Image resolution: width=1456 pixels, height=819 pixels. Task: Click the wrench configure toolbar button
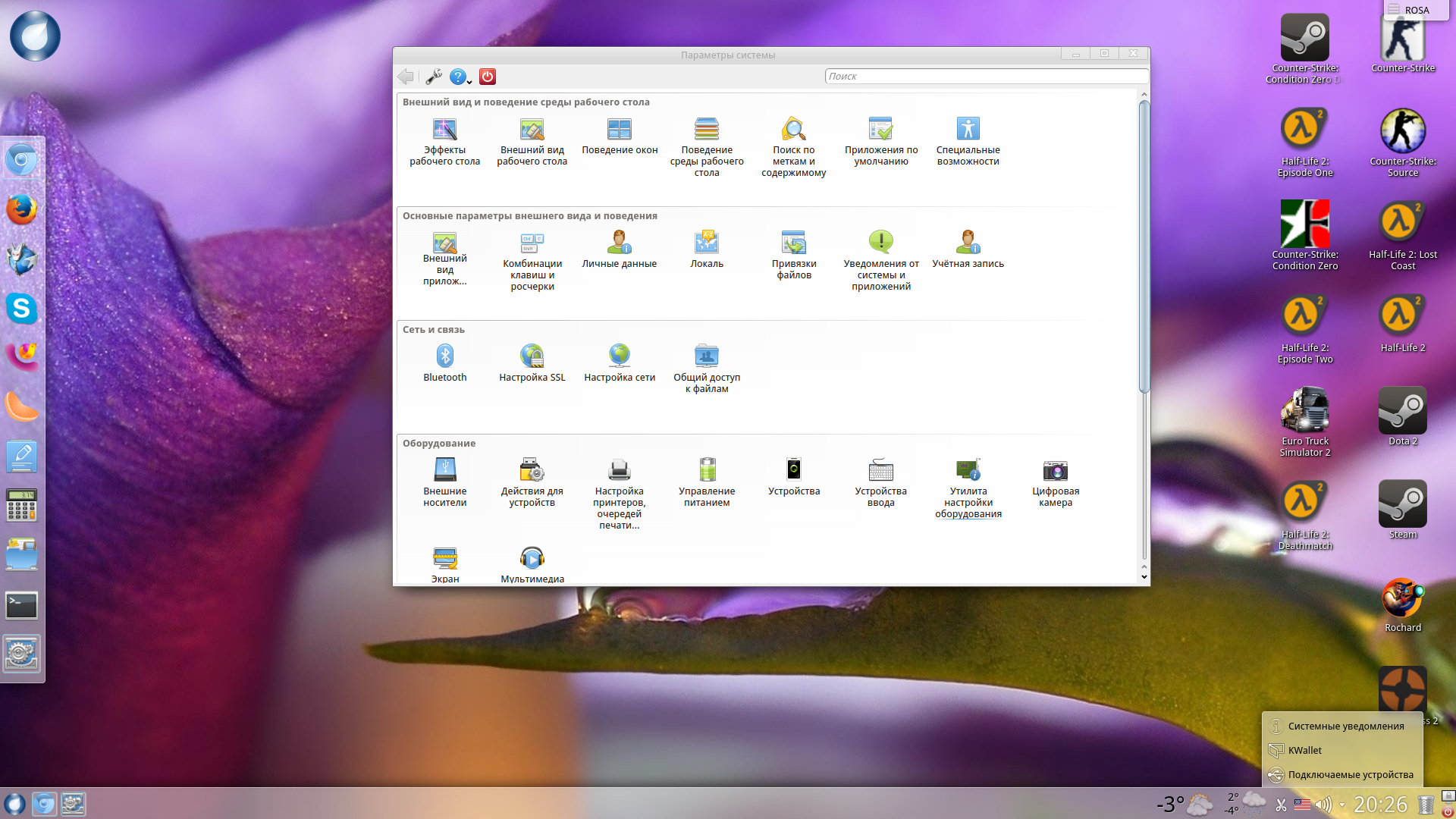click(434, 77)
